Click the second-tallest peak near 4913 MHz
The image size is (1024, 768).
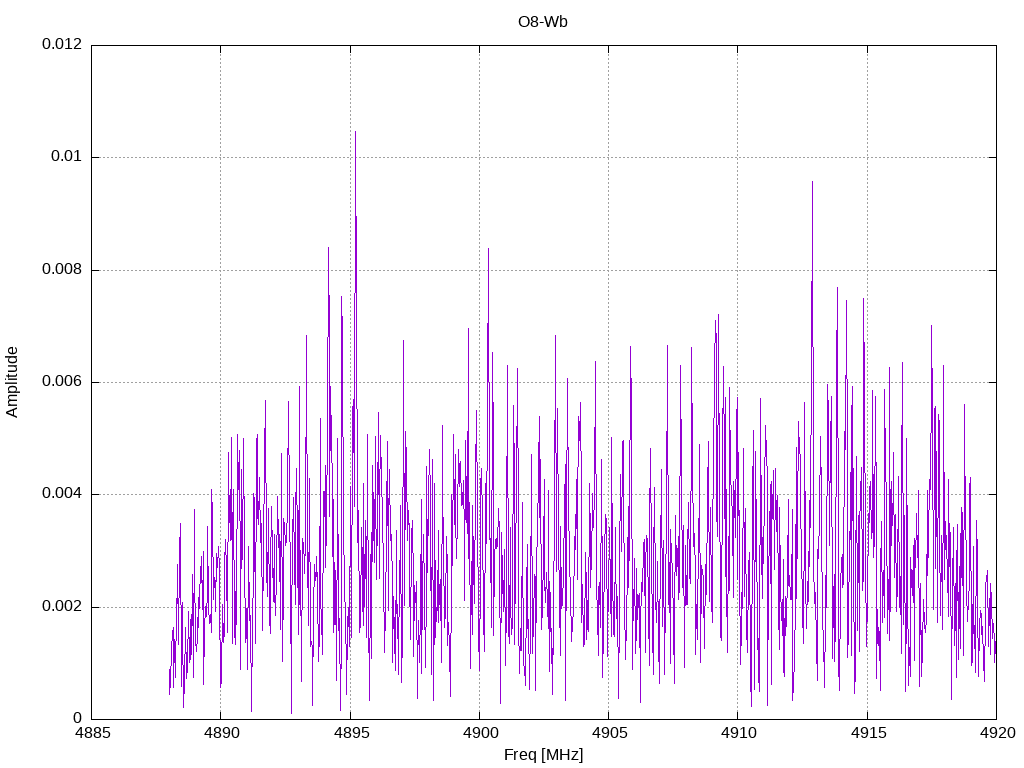click(x=812, y=183)
